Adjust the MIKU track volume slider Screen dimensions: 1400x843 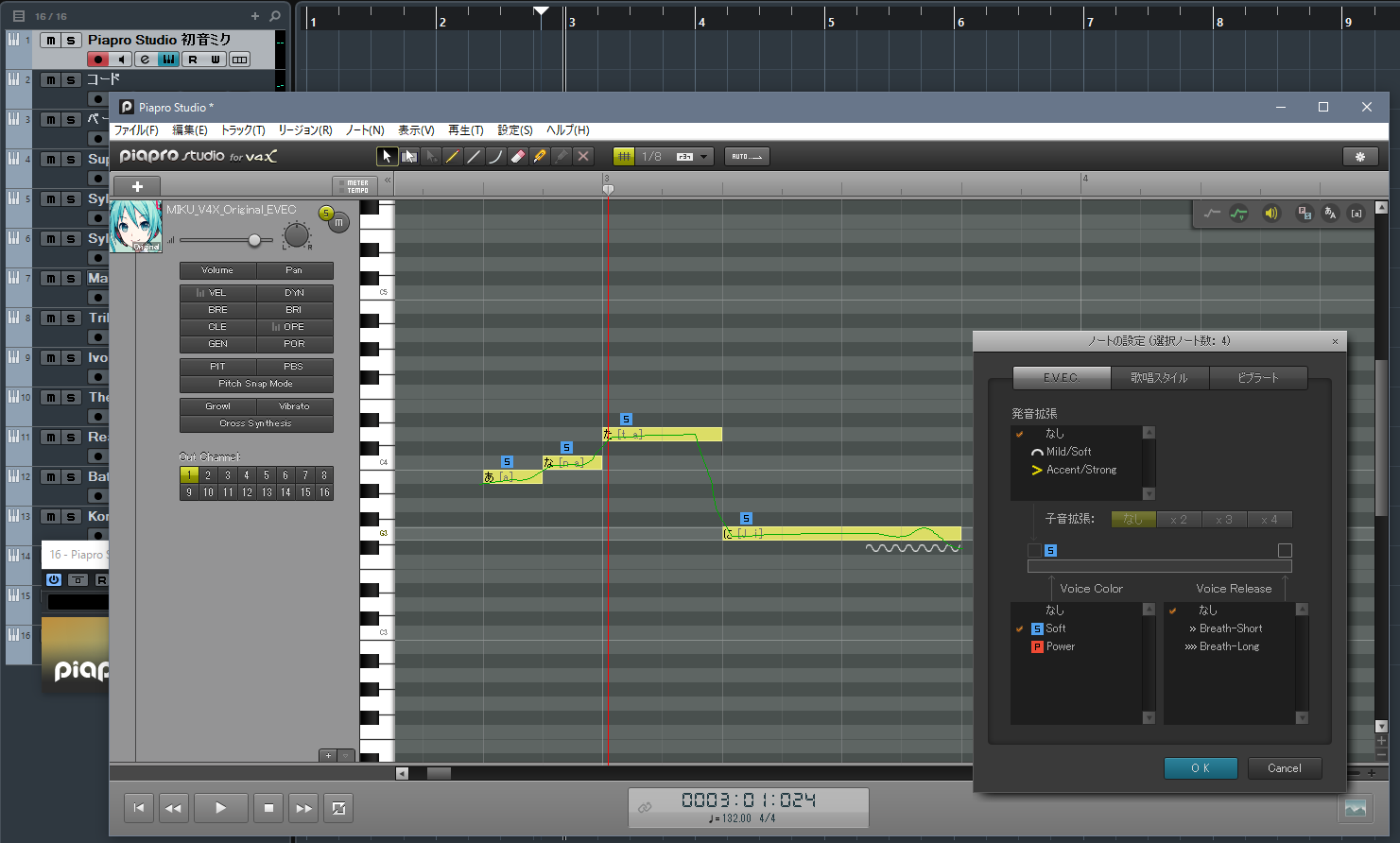(254, 240)
